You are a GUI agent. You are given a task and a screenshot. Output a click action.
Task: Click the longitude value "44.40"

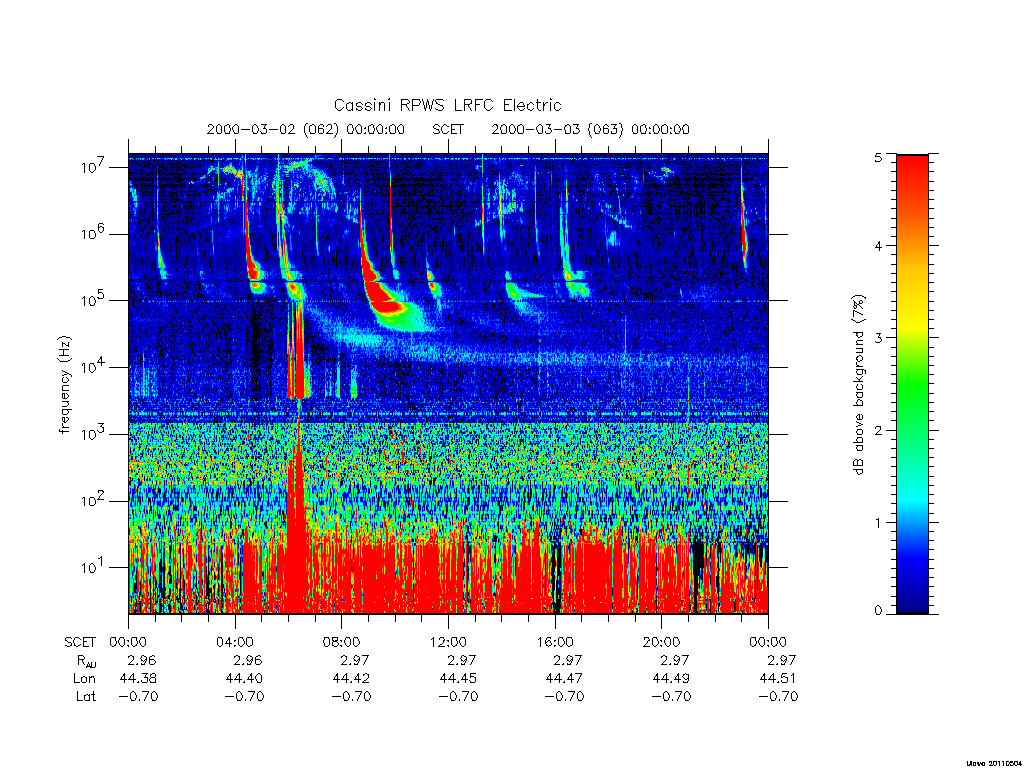tap(244, 679)
